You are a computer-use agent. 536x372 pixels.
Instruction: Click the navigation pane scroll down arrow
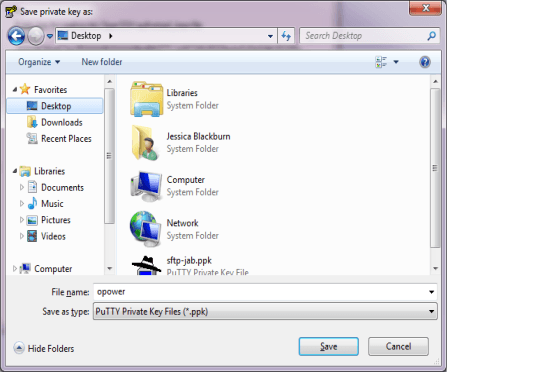pos(109,268)
